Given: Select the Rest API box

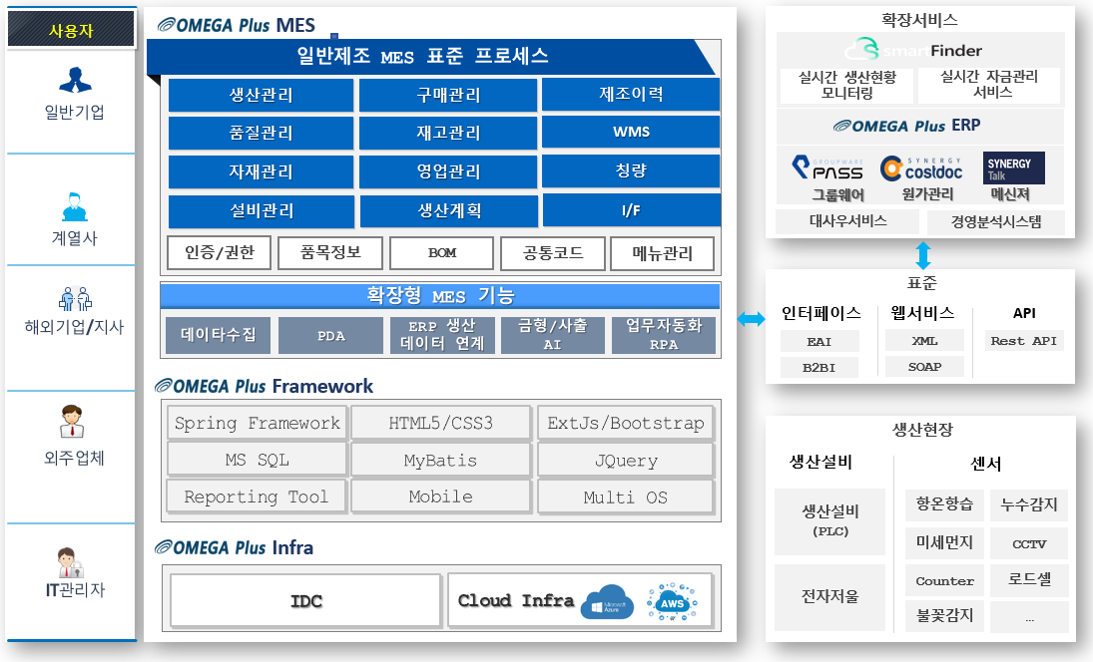Looking at the screenshot, I should pos(1023,341).
